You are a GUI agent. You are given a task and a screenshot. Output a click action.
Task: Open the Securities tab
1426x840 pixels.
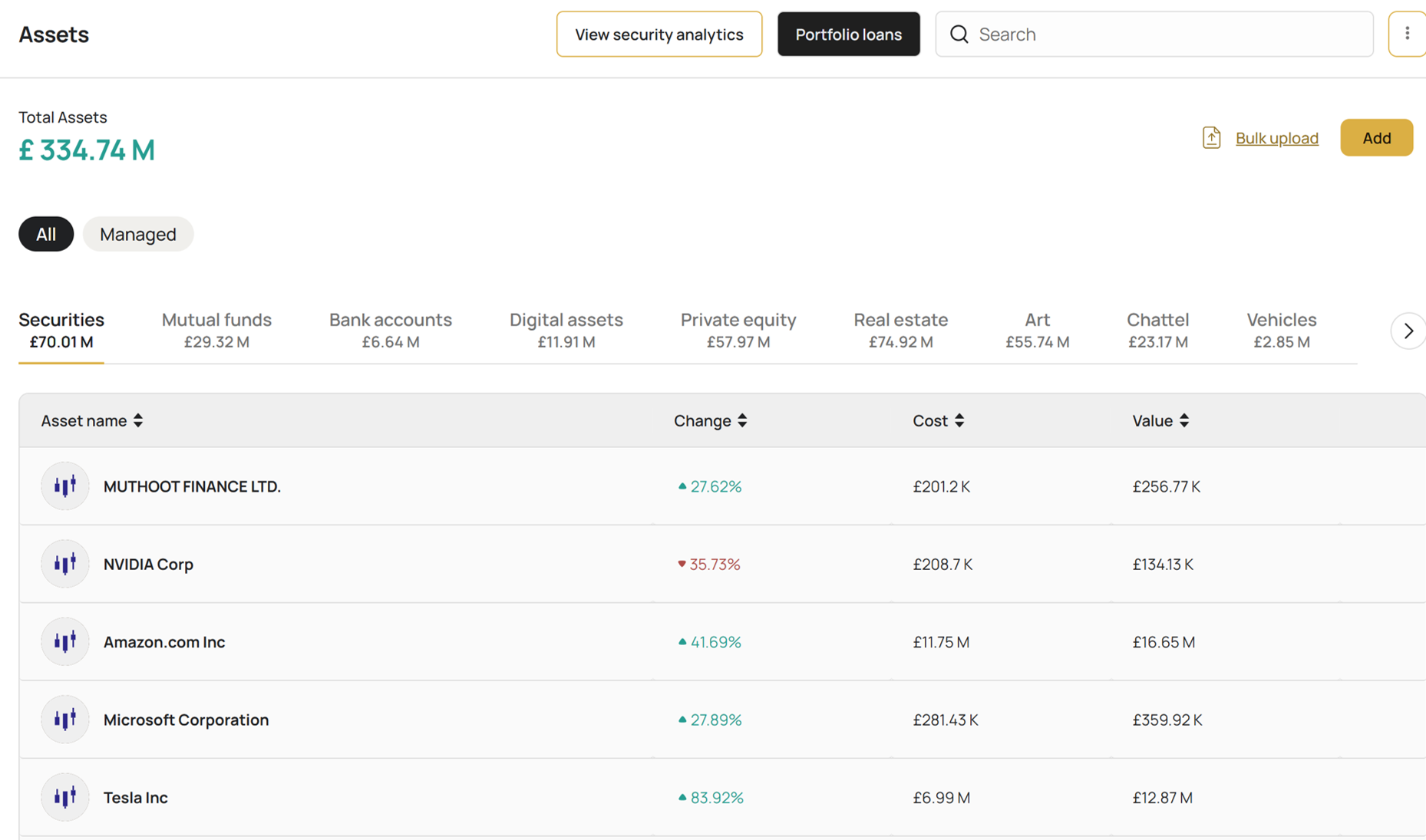click(x=61, y=331)
